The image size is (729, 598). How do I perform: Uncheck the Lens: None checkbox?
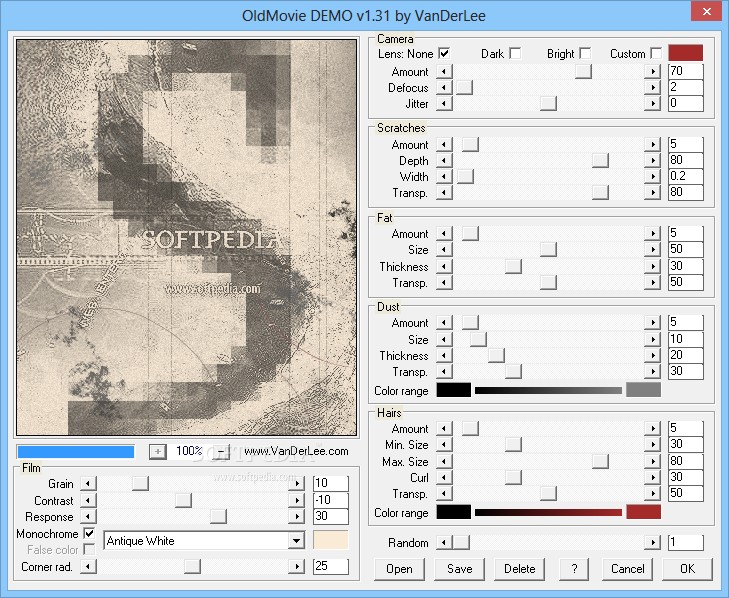[444, 53]
